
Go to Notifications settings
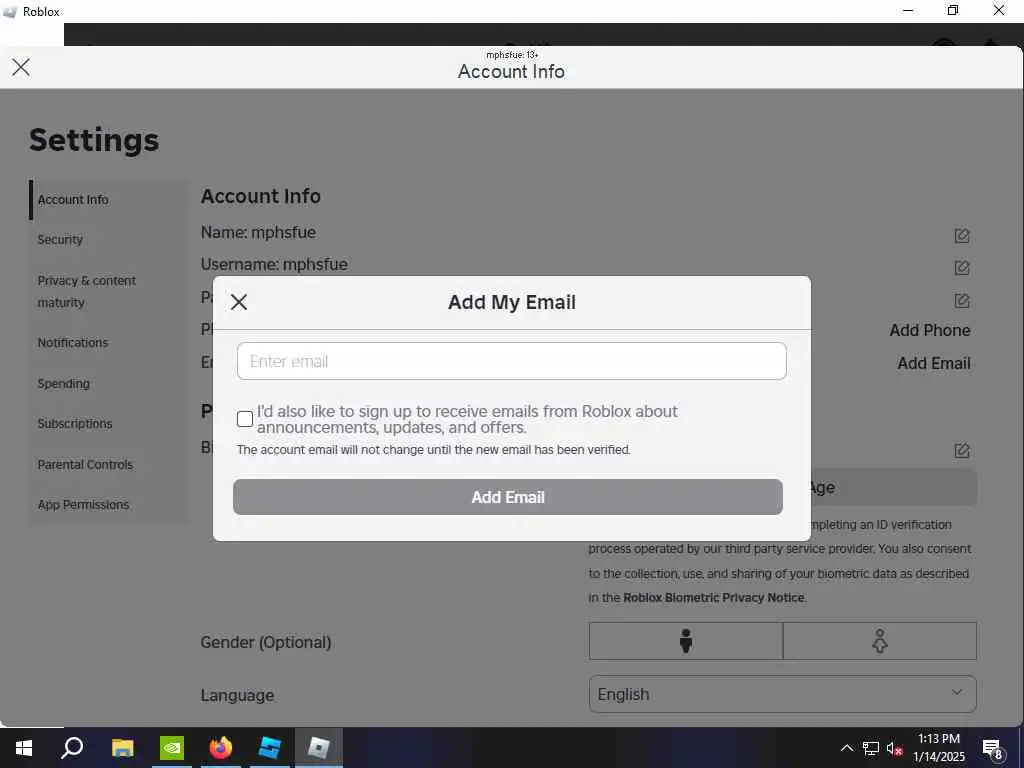point(72,342)
